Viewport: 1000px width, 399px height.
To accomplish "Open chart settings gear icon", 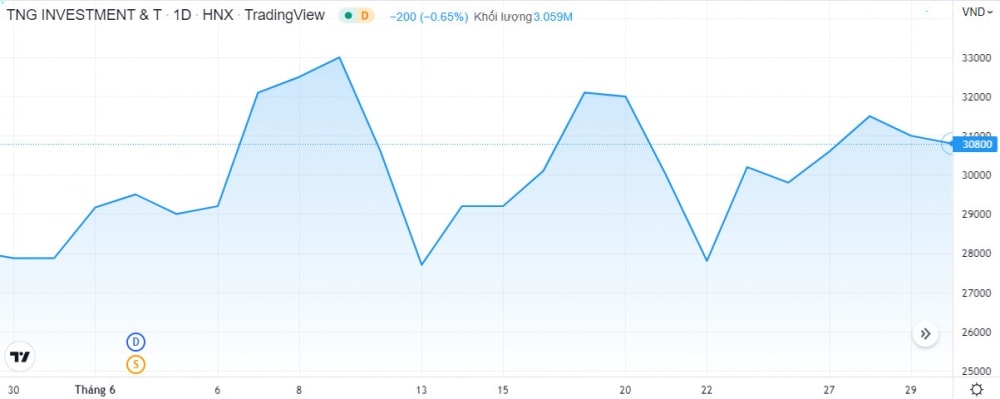I will coord(976,389).
